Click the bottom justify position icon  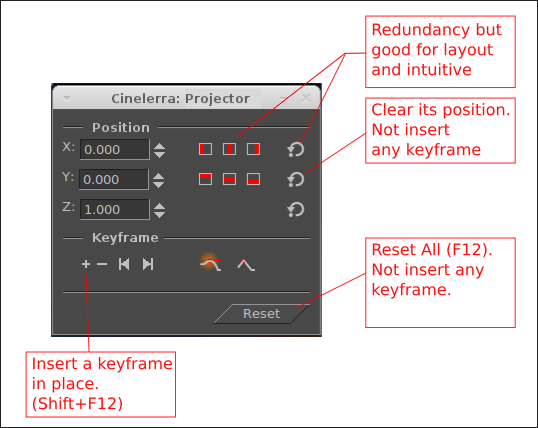coord(253,179)
